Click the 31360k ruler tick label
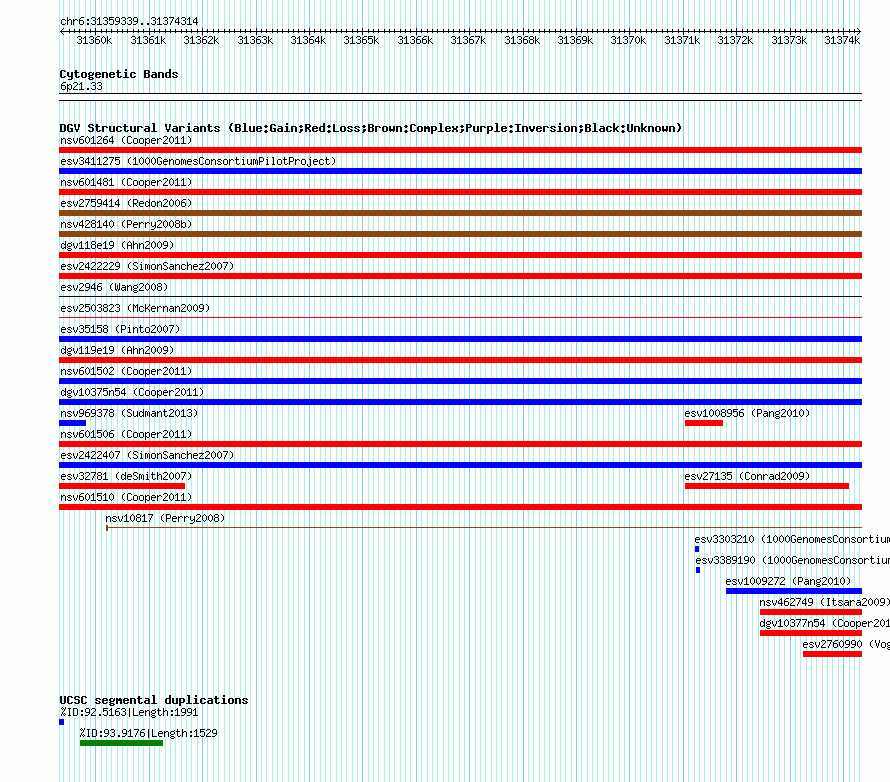The height and width of the screenshot is (782, 890). coord(94,40)
